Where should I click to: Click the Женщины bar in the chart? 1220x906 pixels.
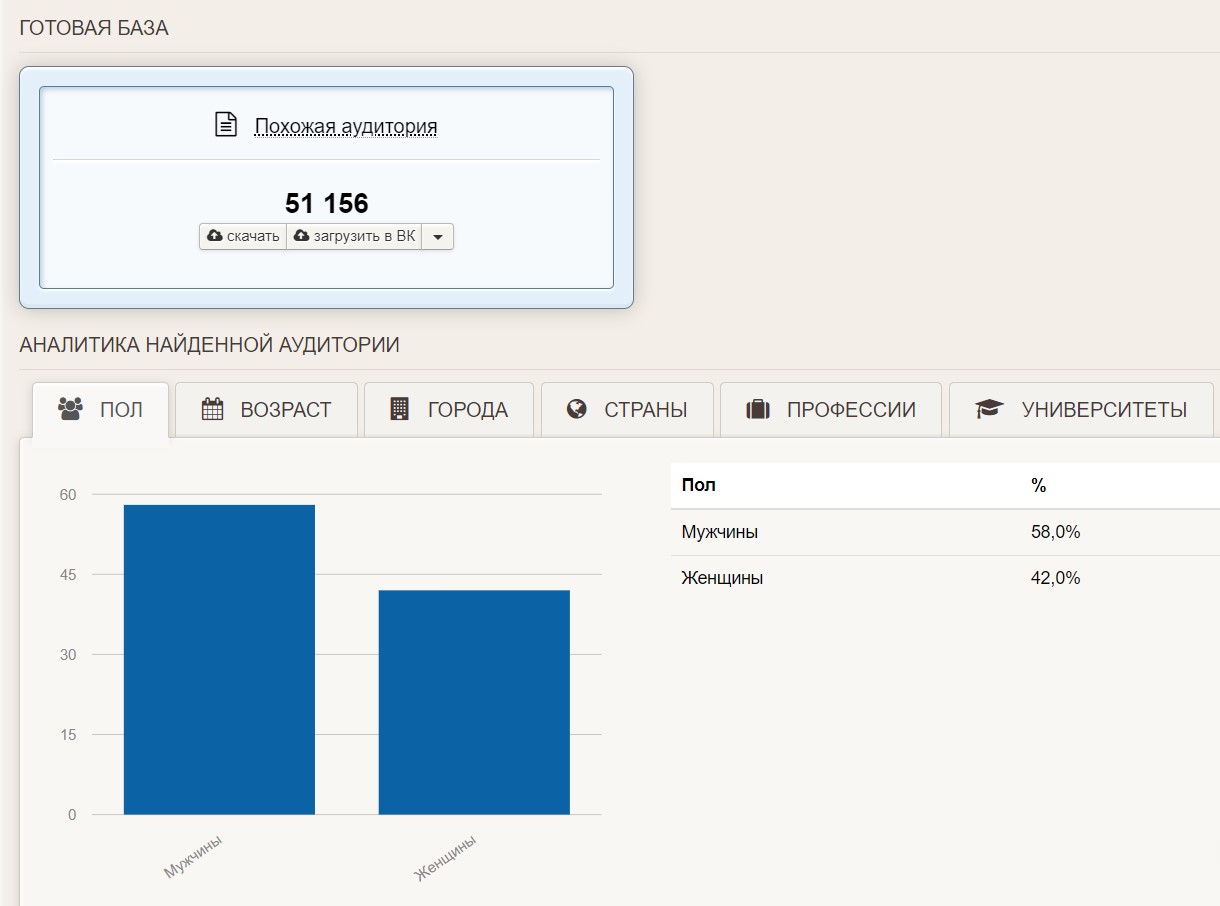[474, 702]
